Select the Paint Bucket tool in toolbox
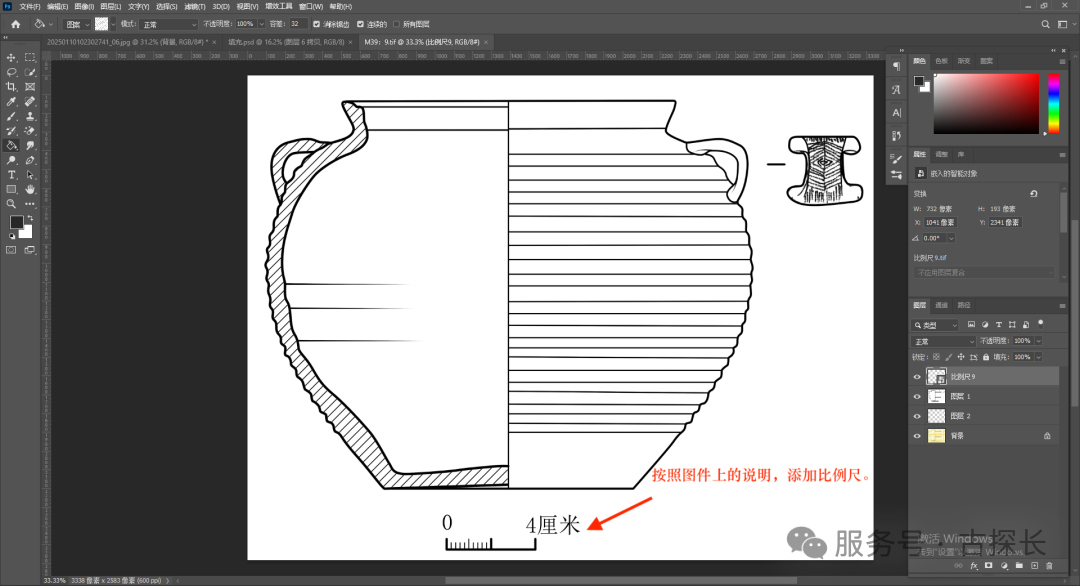 11,145
